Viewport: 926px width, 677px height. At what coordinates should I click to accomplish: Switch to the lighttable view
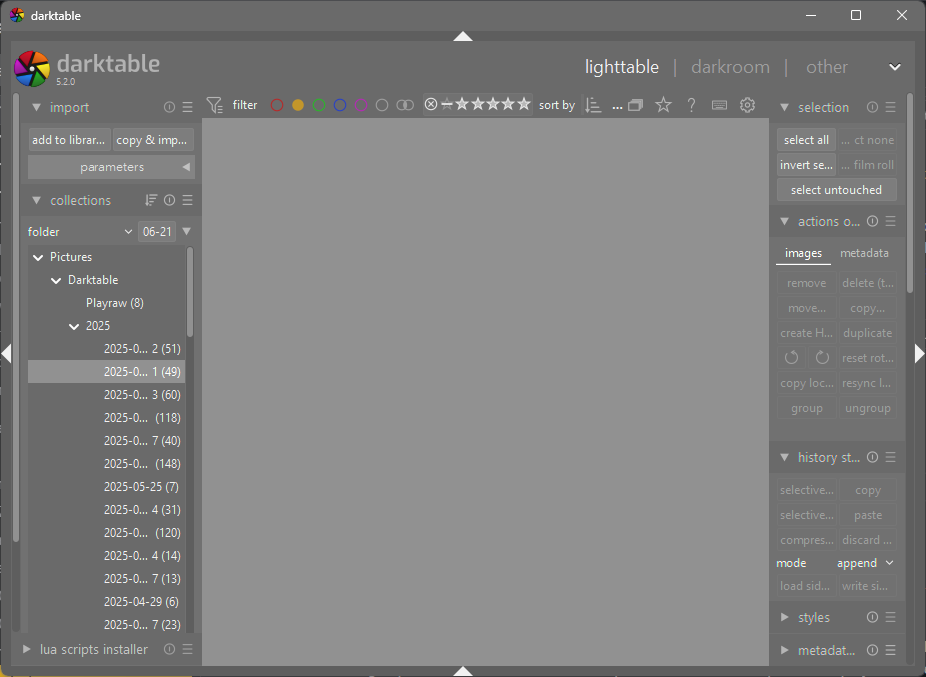(622, 67)
